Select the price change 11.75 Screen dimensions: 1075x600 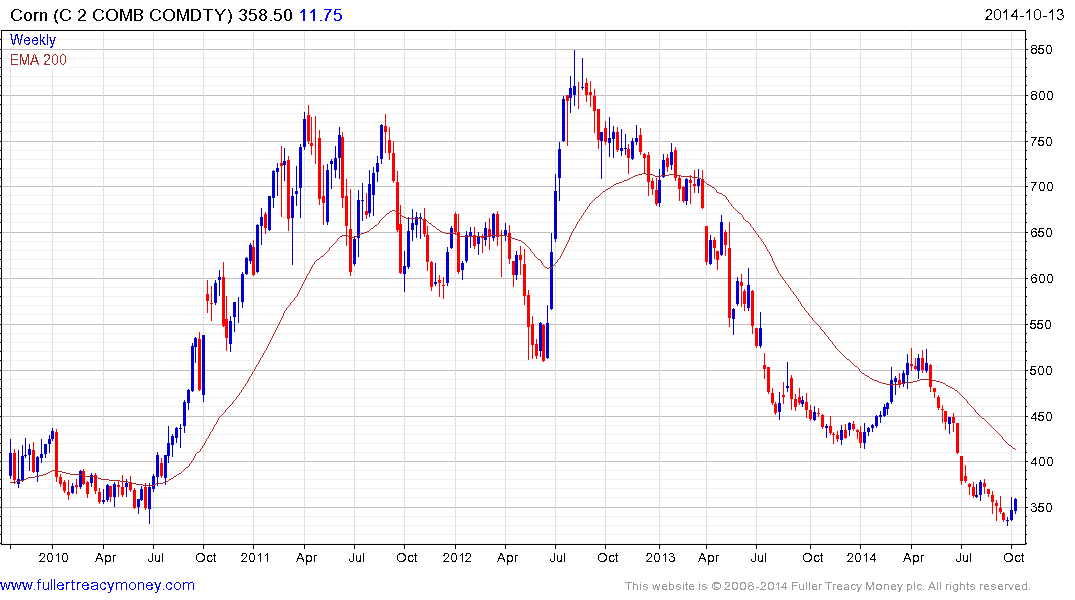click(x=321, y=15)
